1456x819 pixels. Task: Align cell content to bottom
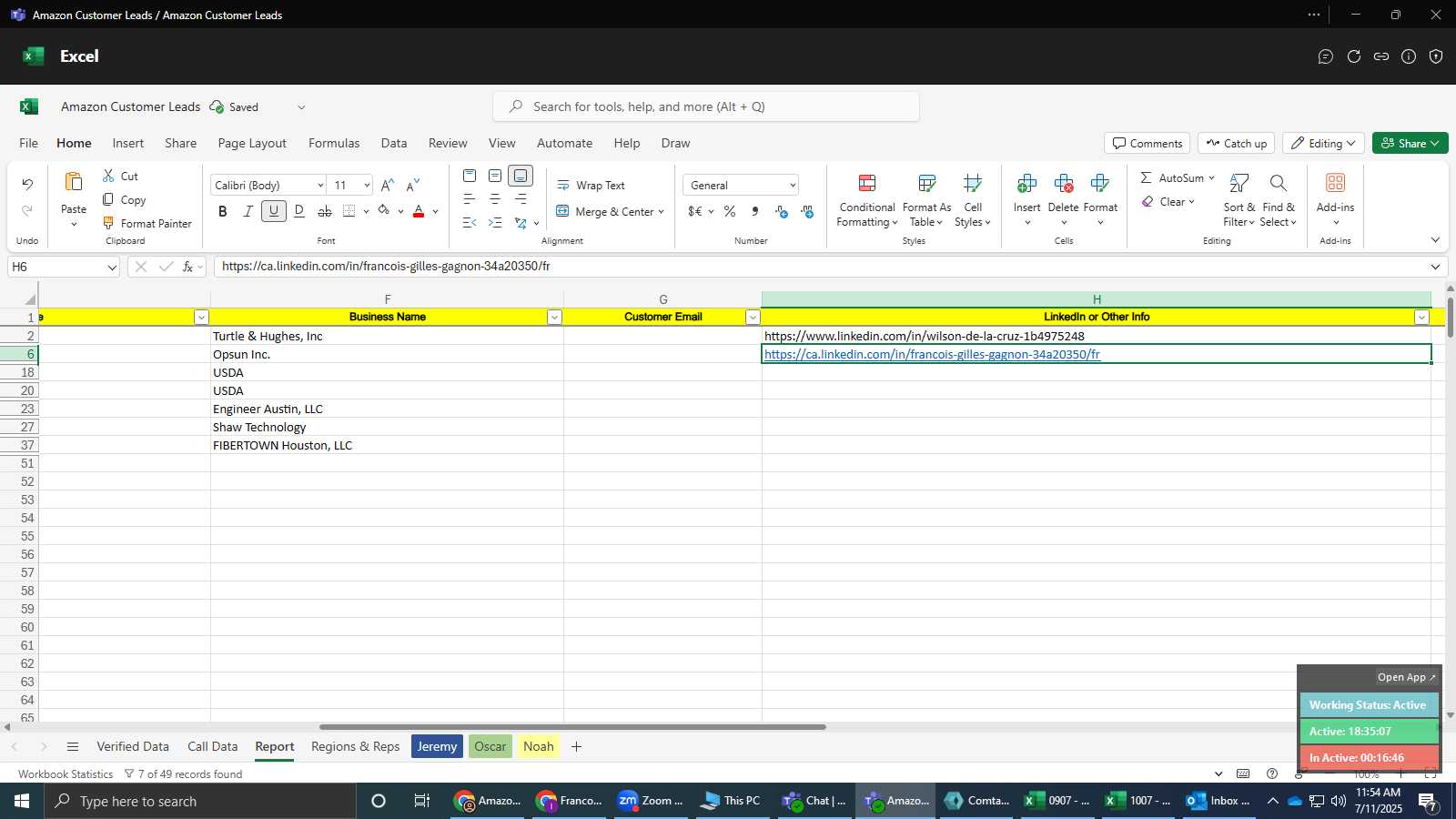[x=521, y=176]
